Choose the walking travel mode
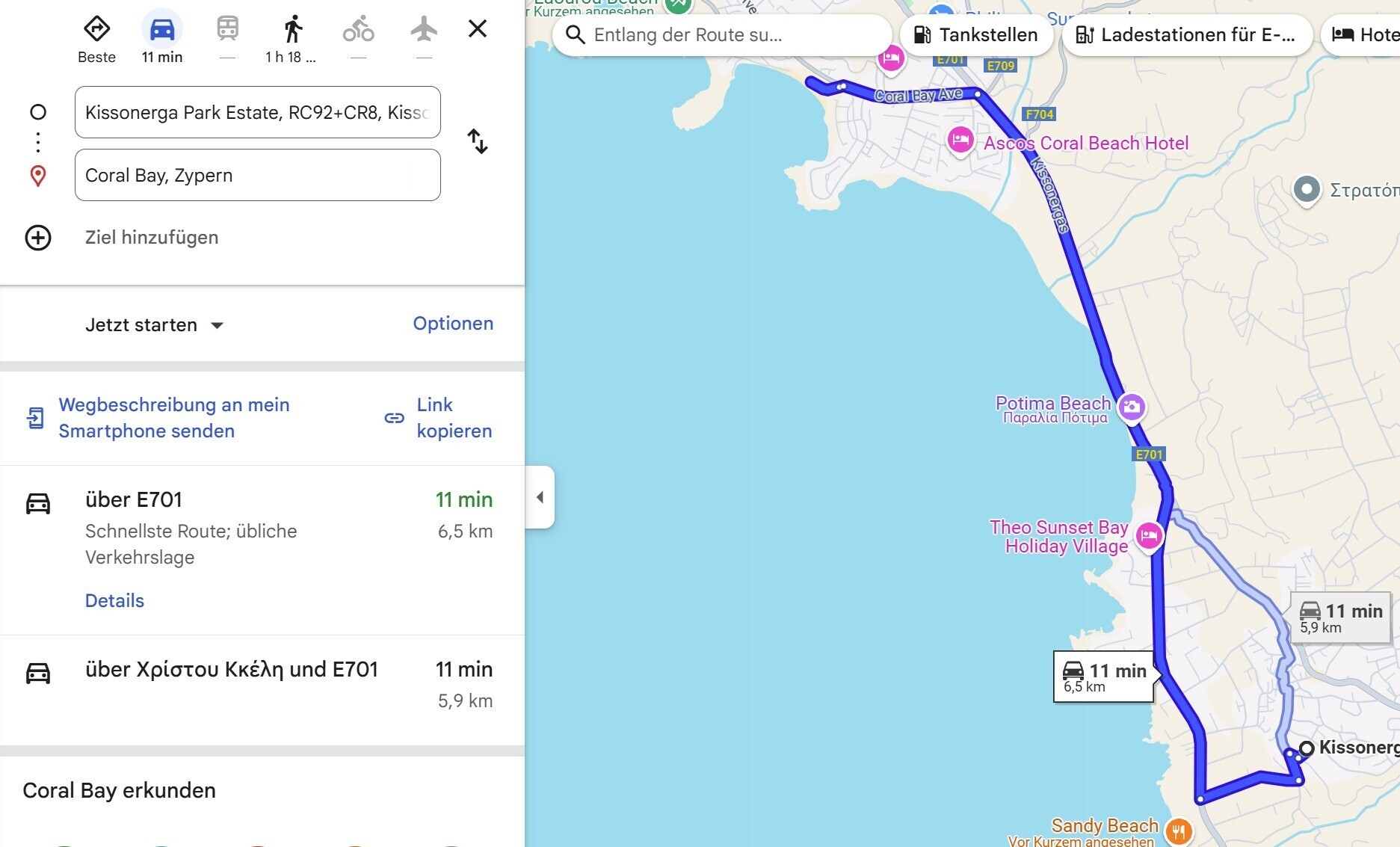 (x=293, y=30)
